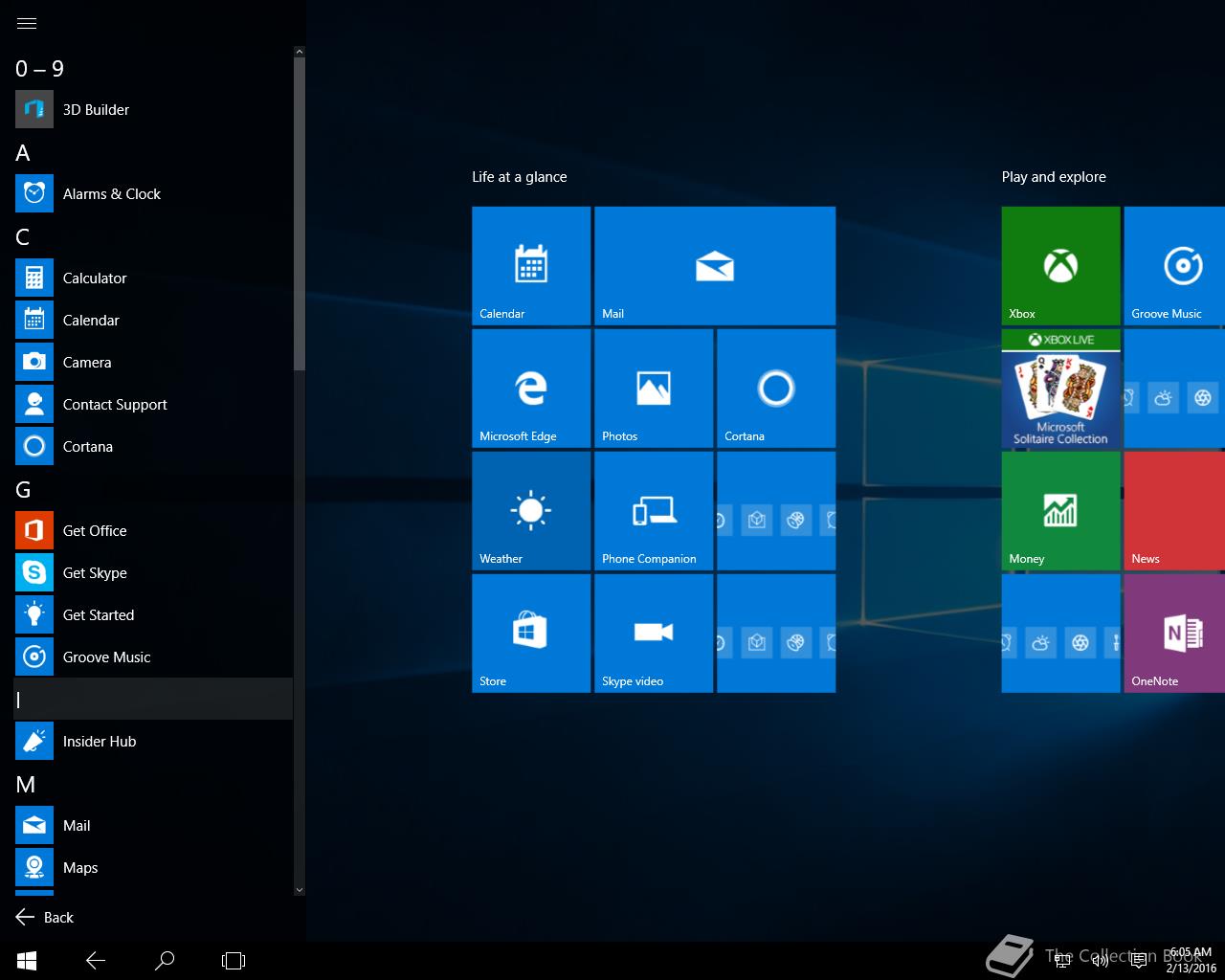Click the apps list scrollbar thumb

coord(300,213)
